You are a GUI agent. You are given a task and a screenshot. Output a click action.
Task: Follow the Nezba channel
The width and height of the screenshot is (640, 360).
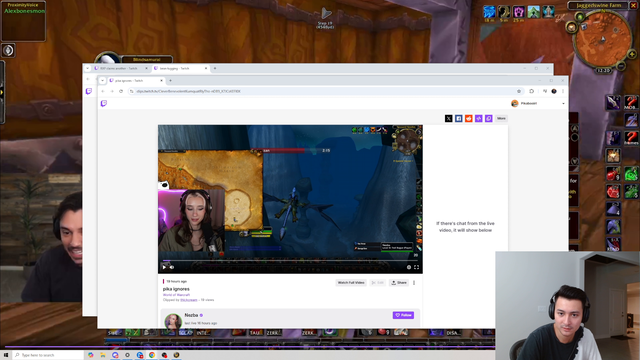[x=403, y=315]
